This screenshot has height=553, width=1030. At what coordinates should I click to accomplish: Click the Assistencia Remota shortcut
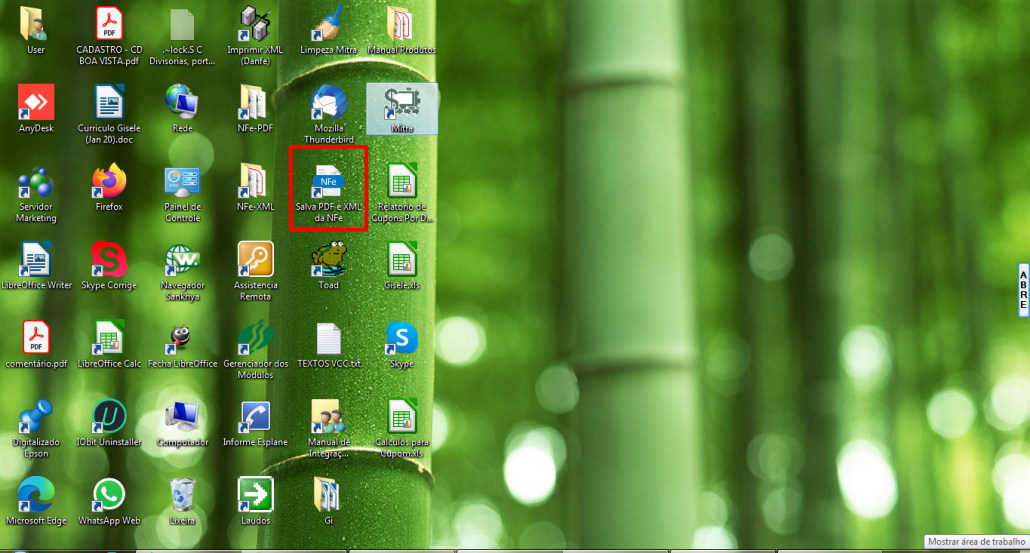click(255, 259)
